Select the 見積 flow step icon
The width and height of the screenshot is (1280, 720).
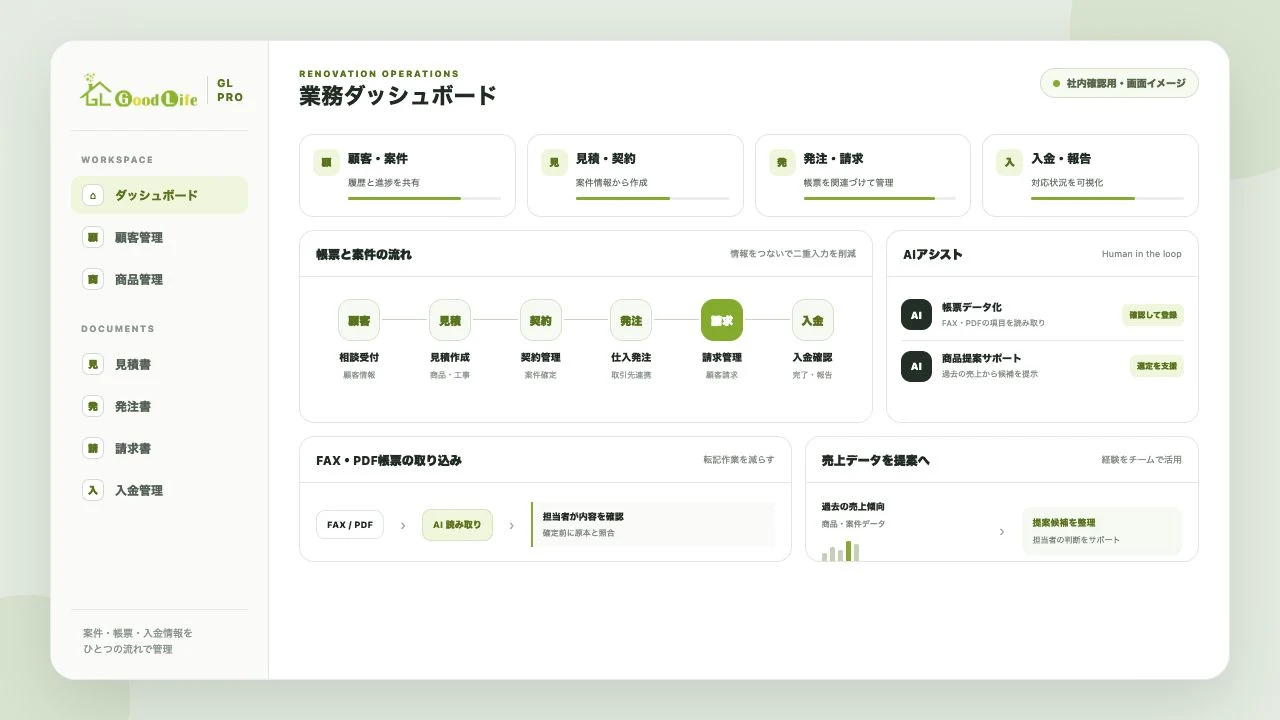pos(450,320)
